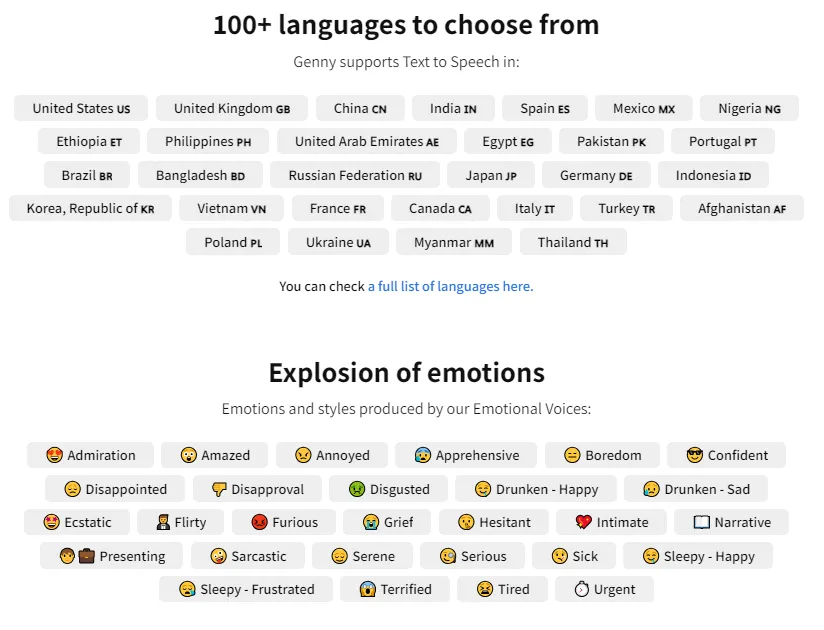Image resolution: width=824 pixels, height=630 pixels.
Task: Pick the Narrative style icon
Action: pos(731,521)
